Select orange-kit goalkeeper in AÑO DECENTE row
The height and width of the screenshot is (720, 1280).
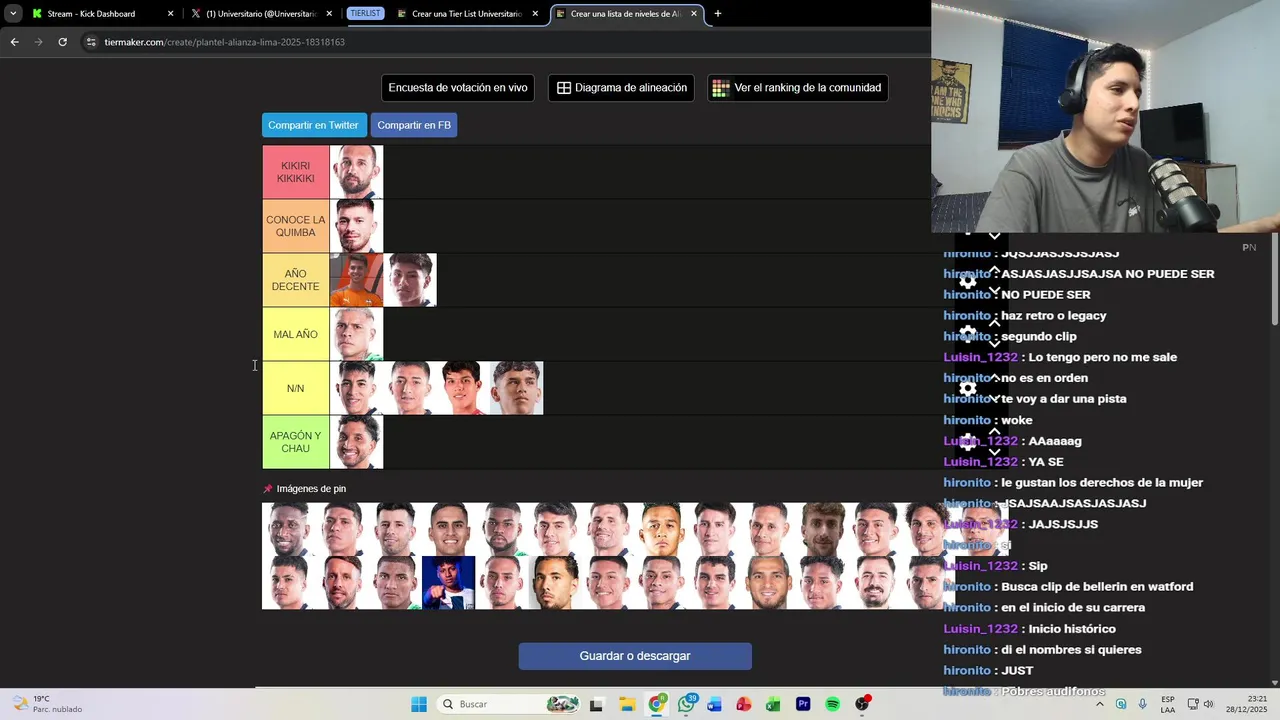pos(357,280)
